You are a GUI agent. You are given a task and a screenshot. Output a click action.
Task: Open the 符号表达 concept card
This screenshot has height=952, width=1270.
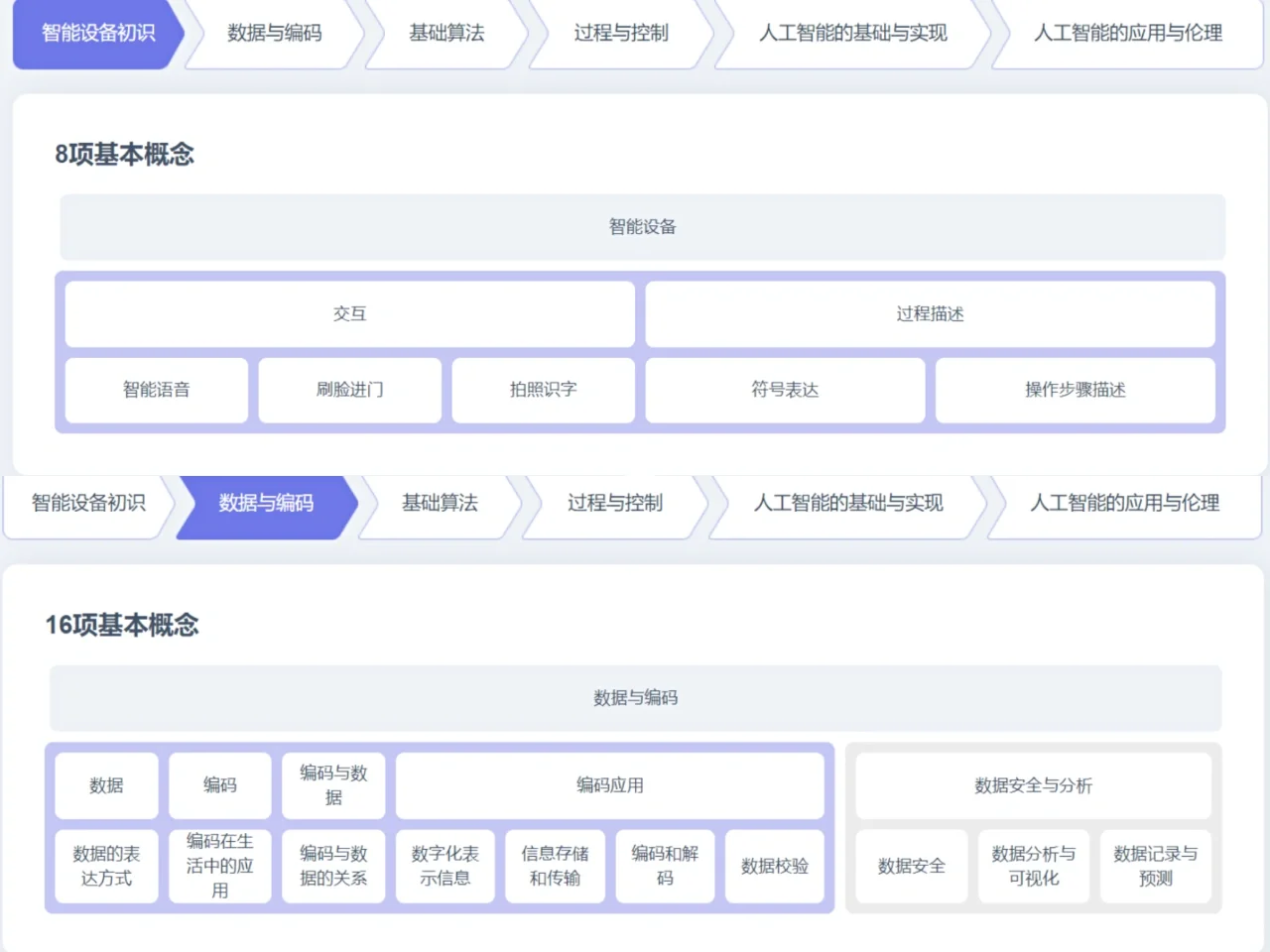pos(785,390)
